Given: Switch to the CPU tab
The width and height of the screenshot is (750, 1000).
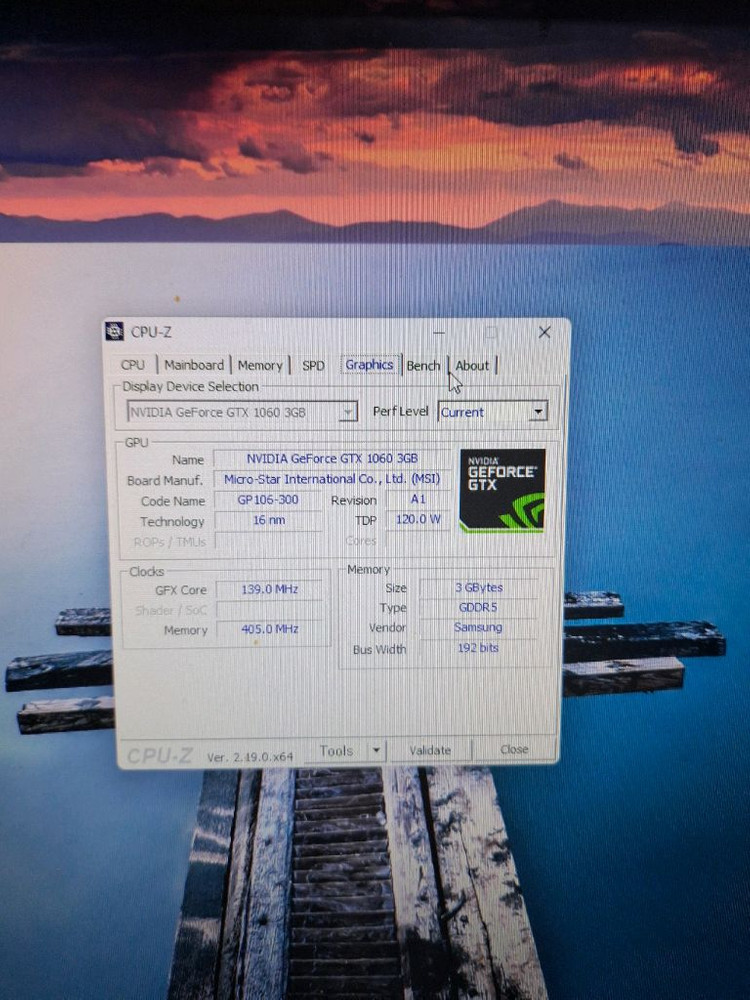Looking at the screenshot, I should (x=133, y=365).
